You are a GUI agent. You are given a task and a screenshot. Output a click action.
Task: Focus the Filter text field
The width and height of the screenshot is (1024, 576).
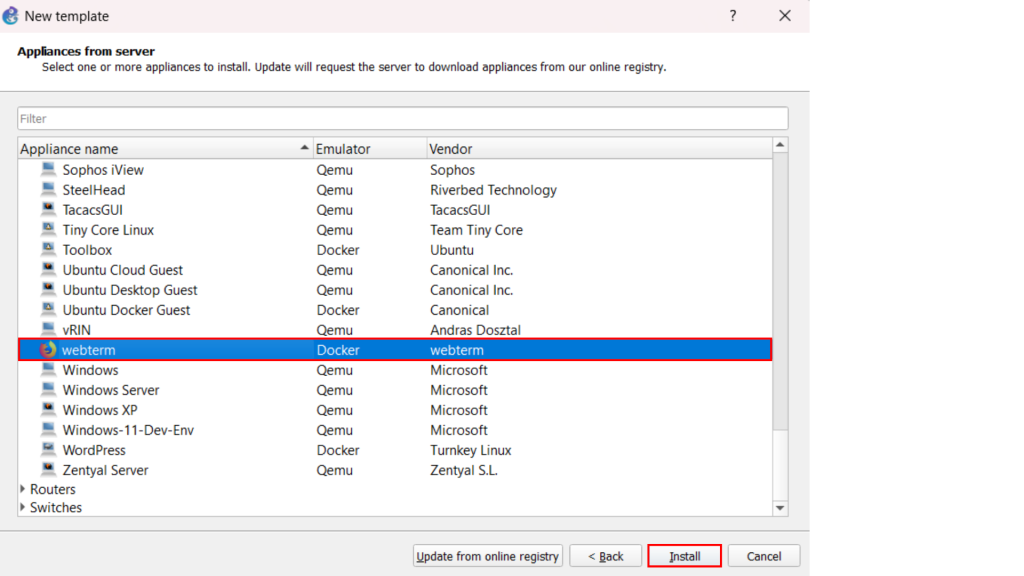click(402, 118)
